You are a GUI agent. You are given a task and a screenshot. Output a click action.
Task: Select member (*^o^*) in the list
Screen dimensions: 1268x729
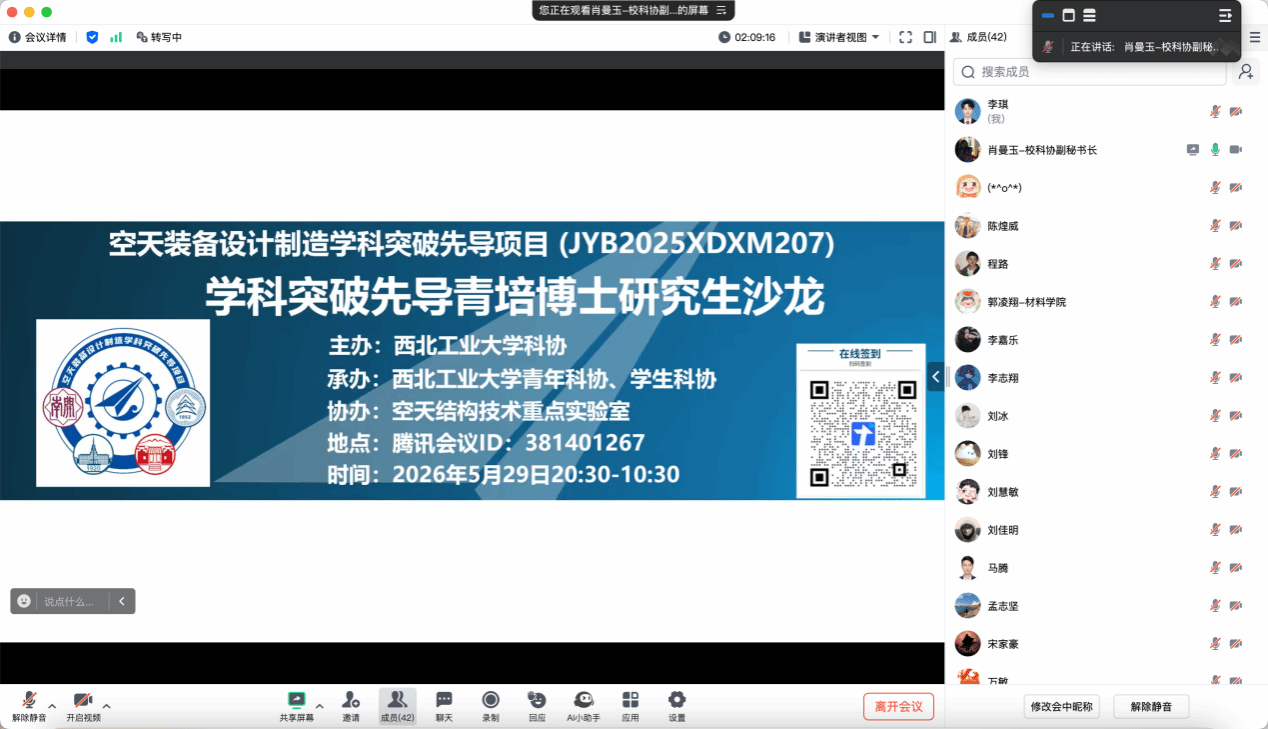pyautogui.click(x=1106, y=187)
